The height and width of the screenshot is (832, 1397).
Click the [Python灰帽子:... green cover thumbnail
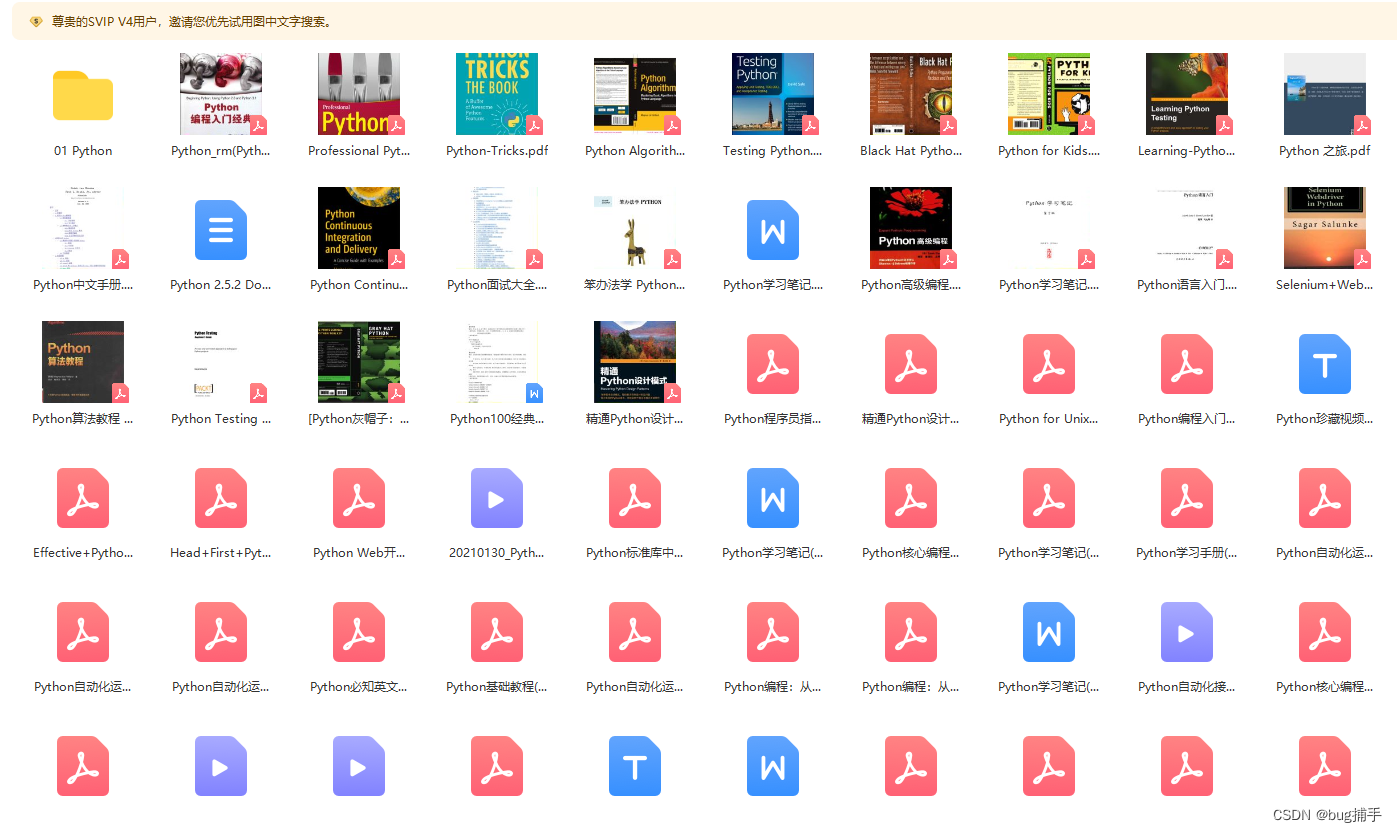359,362
